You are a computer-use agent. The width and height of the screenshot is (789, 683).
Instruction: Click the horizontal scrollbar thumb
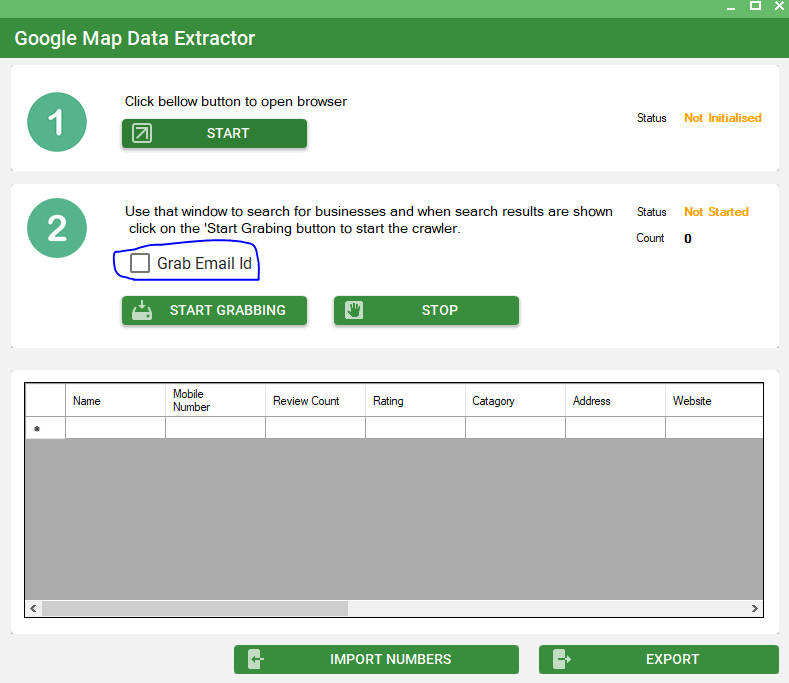[195, 608]
